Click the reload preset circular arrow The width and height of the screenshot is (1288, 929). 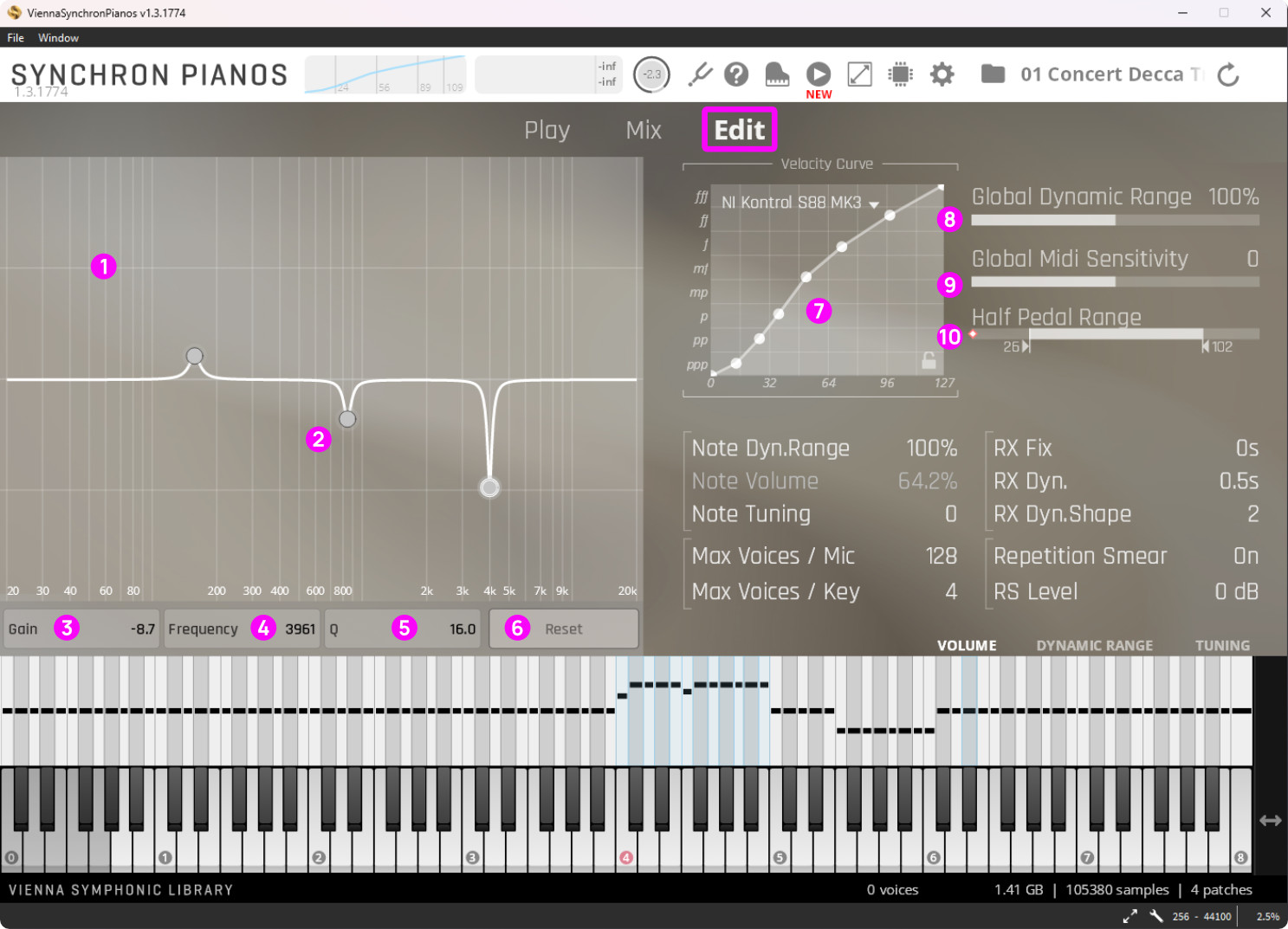(1228, 75)
